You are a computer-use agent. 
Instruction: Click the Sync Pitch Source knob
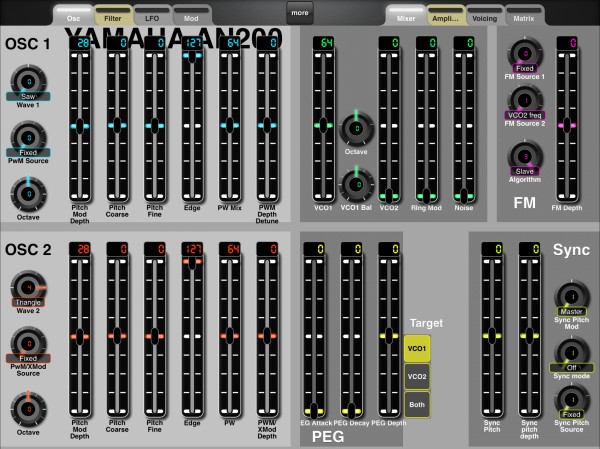pos(572,400)
